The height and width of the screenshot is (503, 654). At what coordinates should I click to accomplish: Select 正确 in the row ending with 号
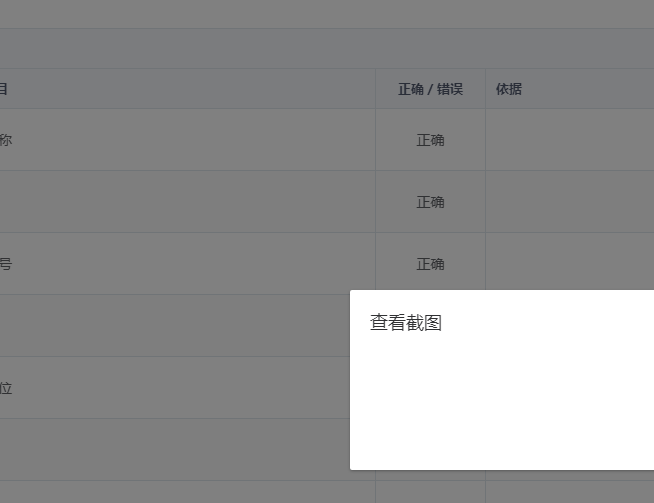pos(430,264)
